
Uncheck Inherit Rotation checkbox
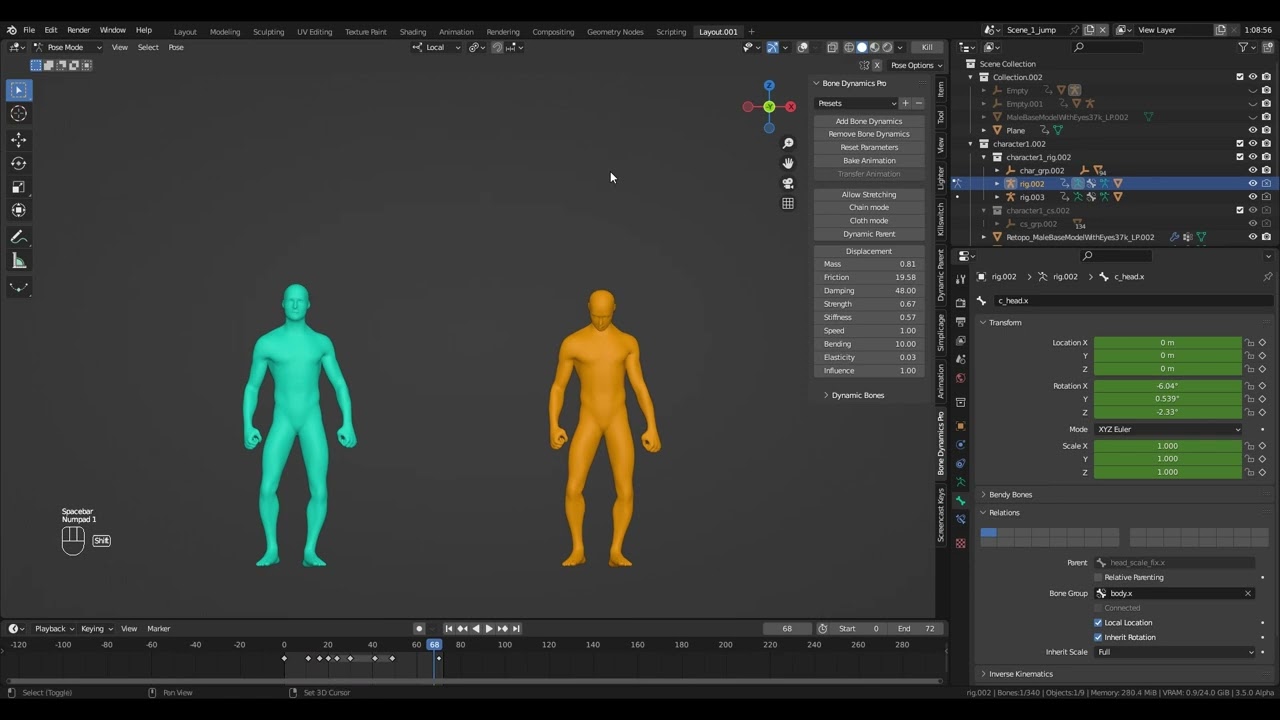[x=1098, y=637]
